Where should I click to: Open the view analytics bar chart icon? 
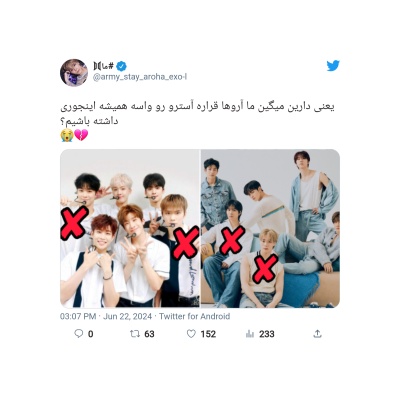click(x=250, y=334)
